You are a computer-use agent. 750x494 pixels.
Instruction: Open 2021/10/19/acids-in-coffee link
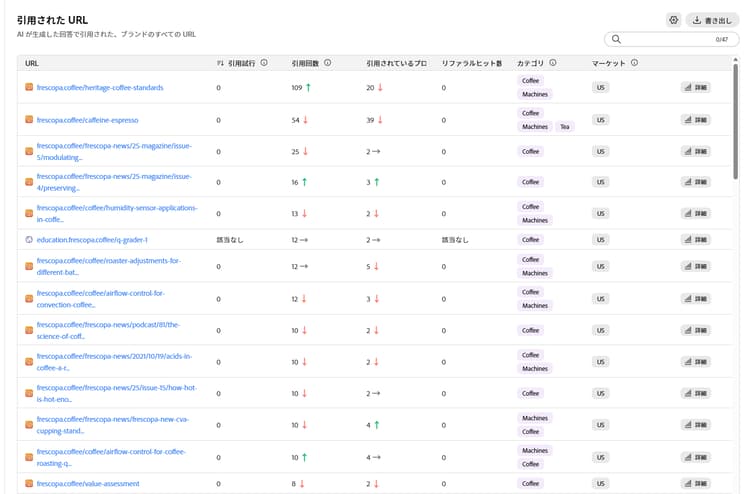tap(114, 362)
